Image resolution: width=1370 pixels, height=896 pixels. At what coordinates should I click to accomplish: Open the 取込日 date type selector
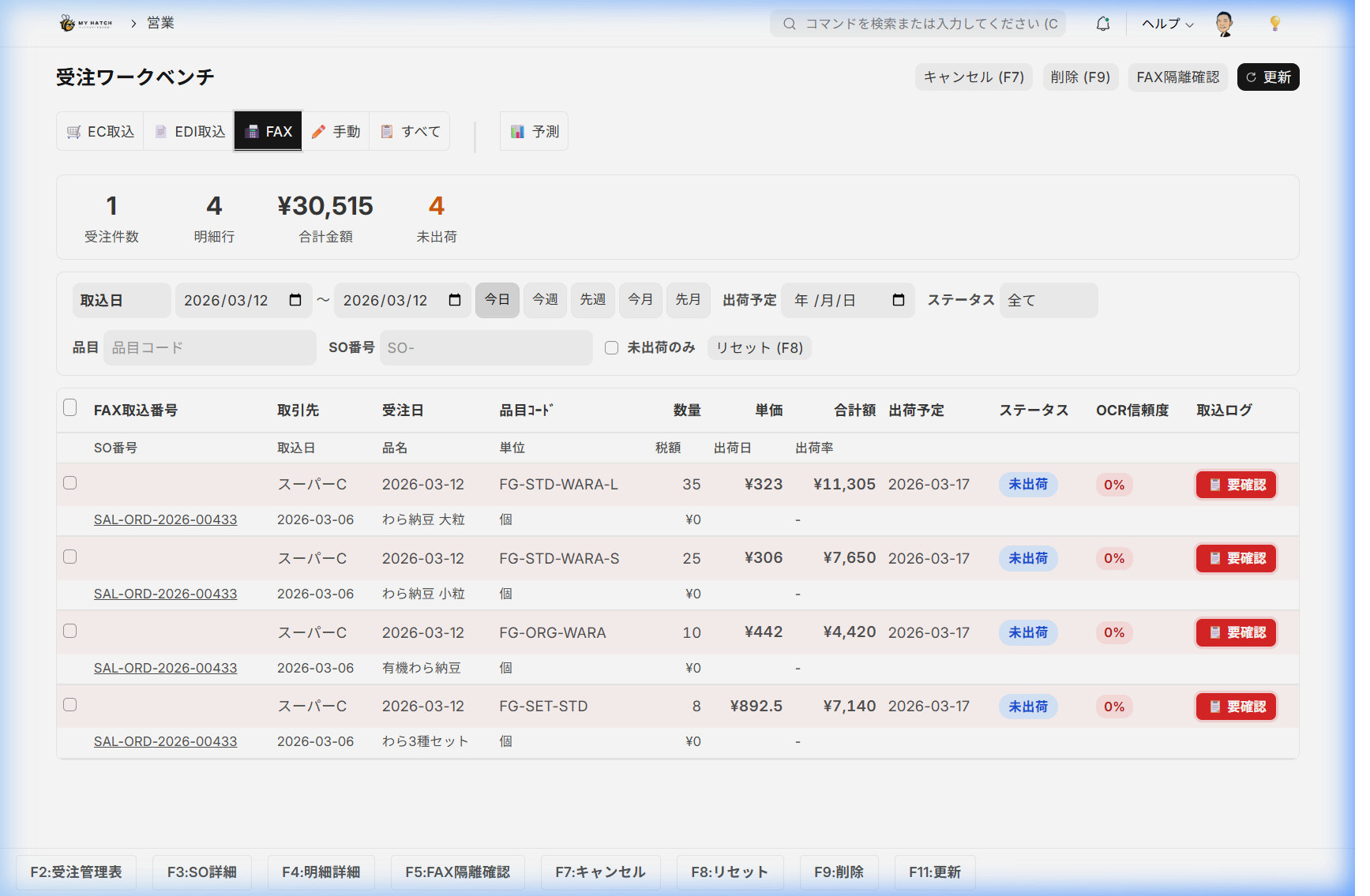[122, 301]
